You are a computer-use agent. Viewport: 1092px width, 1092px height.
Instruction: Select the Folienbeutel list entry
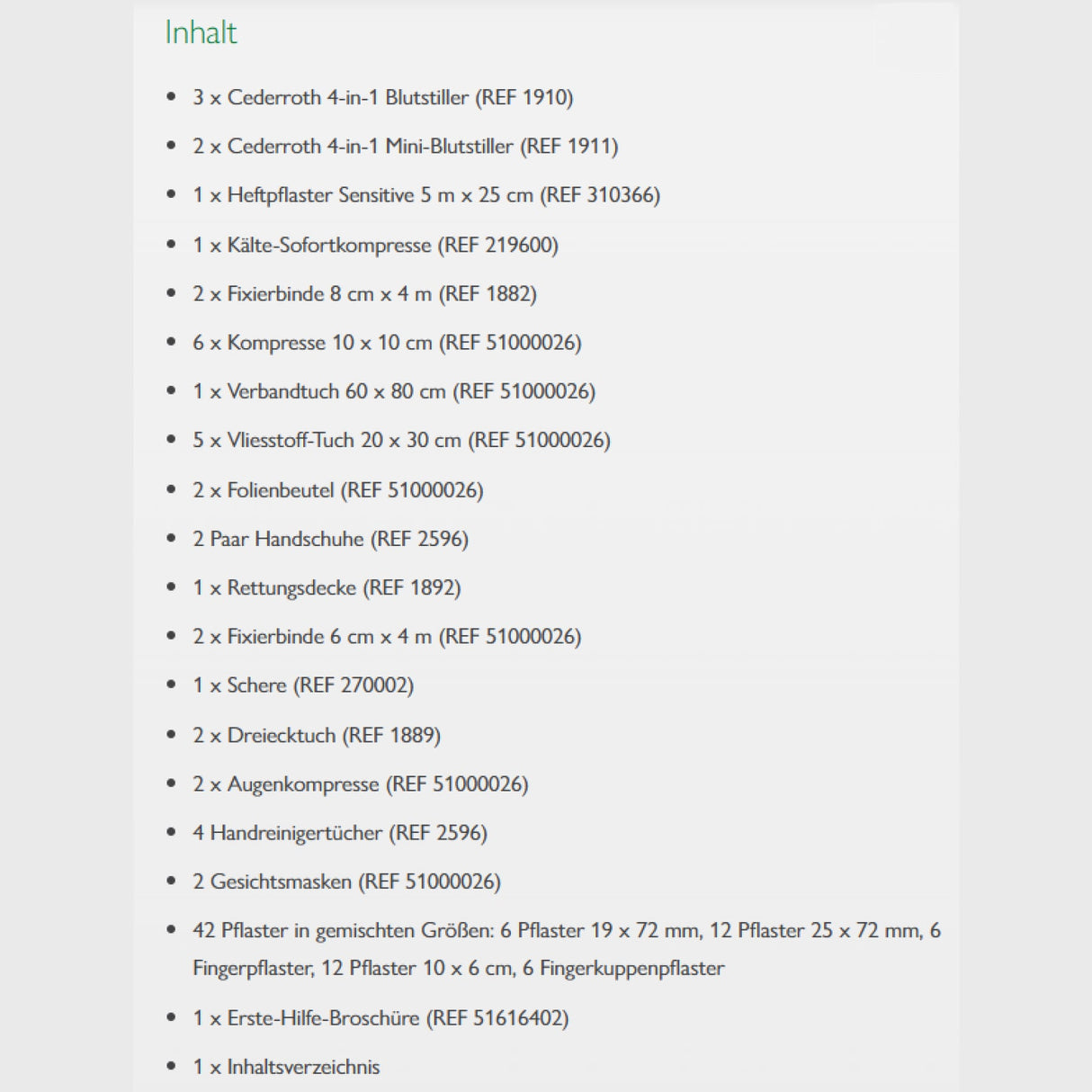pyautogui.click(x=338, y=490)
